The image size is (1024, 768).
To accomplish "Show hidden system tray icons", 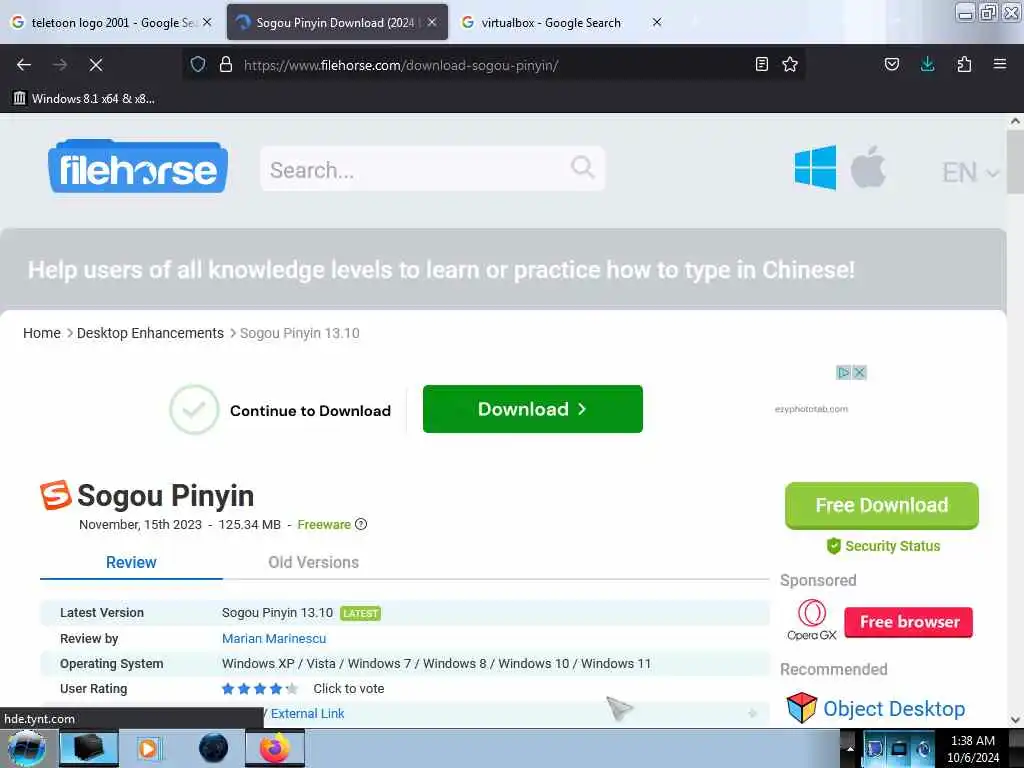I will coord(850,748).
